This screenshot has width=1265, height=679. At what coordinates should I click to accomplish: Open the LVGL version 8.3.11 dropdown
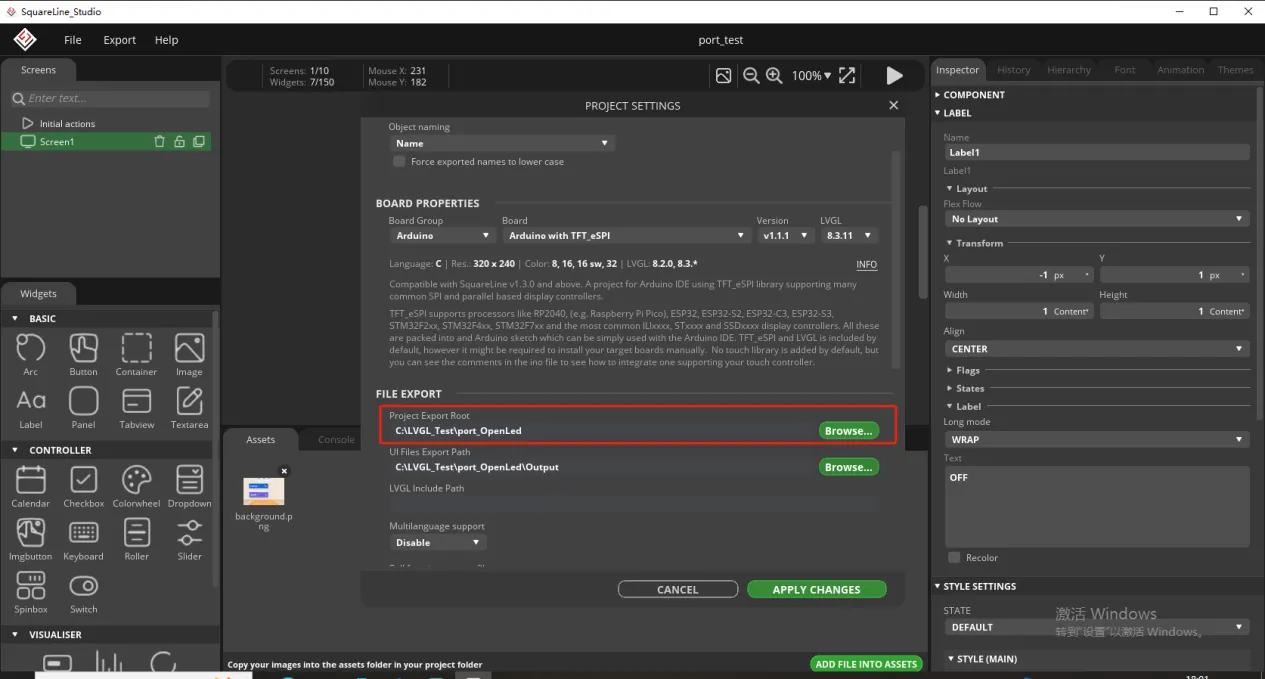(848, 236)
